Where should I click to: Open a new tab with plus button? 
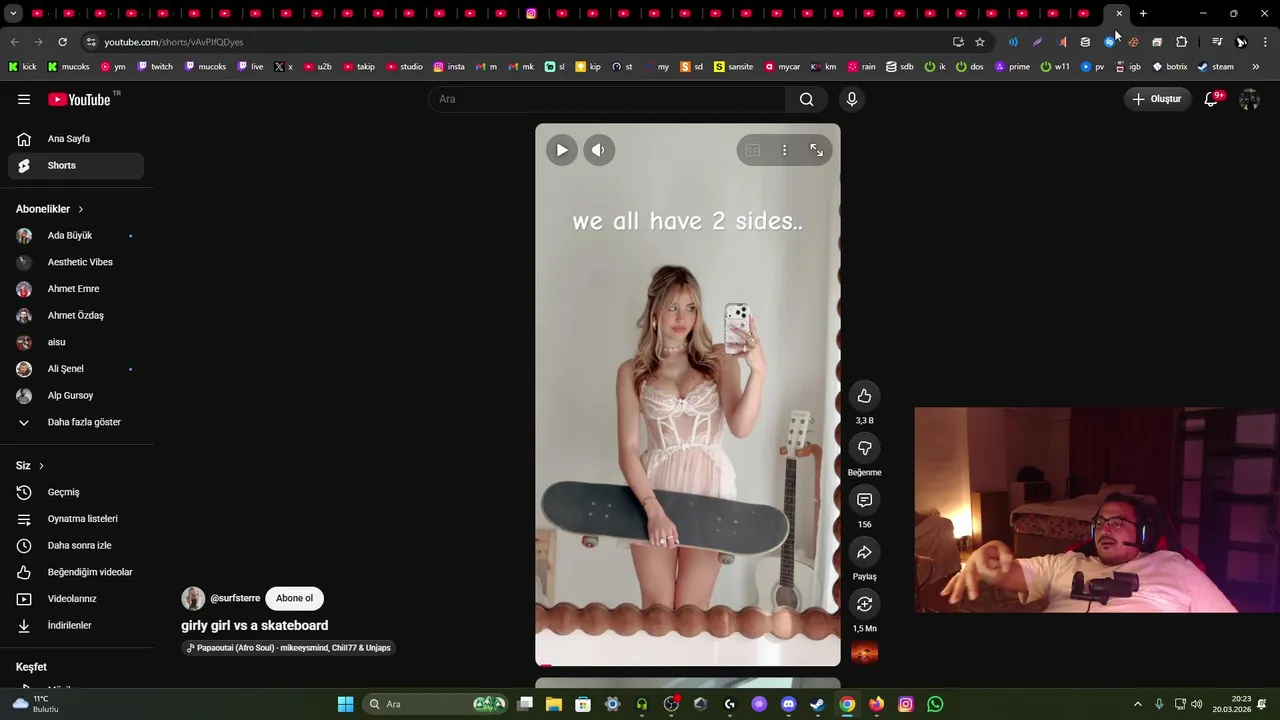pos(1143,14)
